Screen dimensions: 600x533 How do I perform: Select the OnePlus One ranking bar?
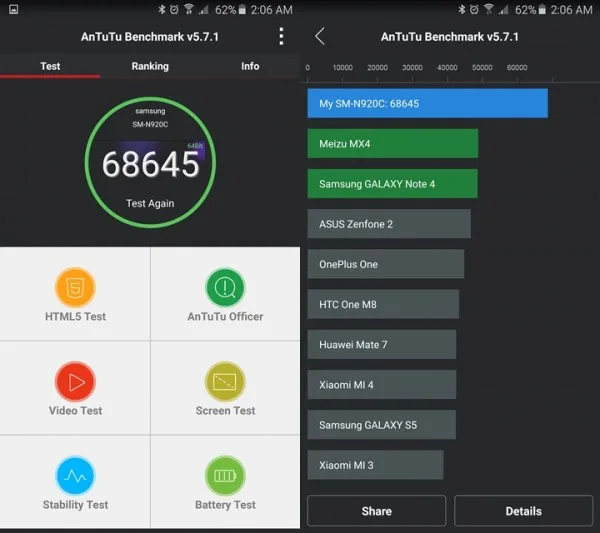(x=386, y=264)
